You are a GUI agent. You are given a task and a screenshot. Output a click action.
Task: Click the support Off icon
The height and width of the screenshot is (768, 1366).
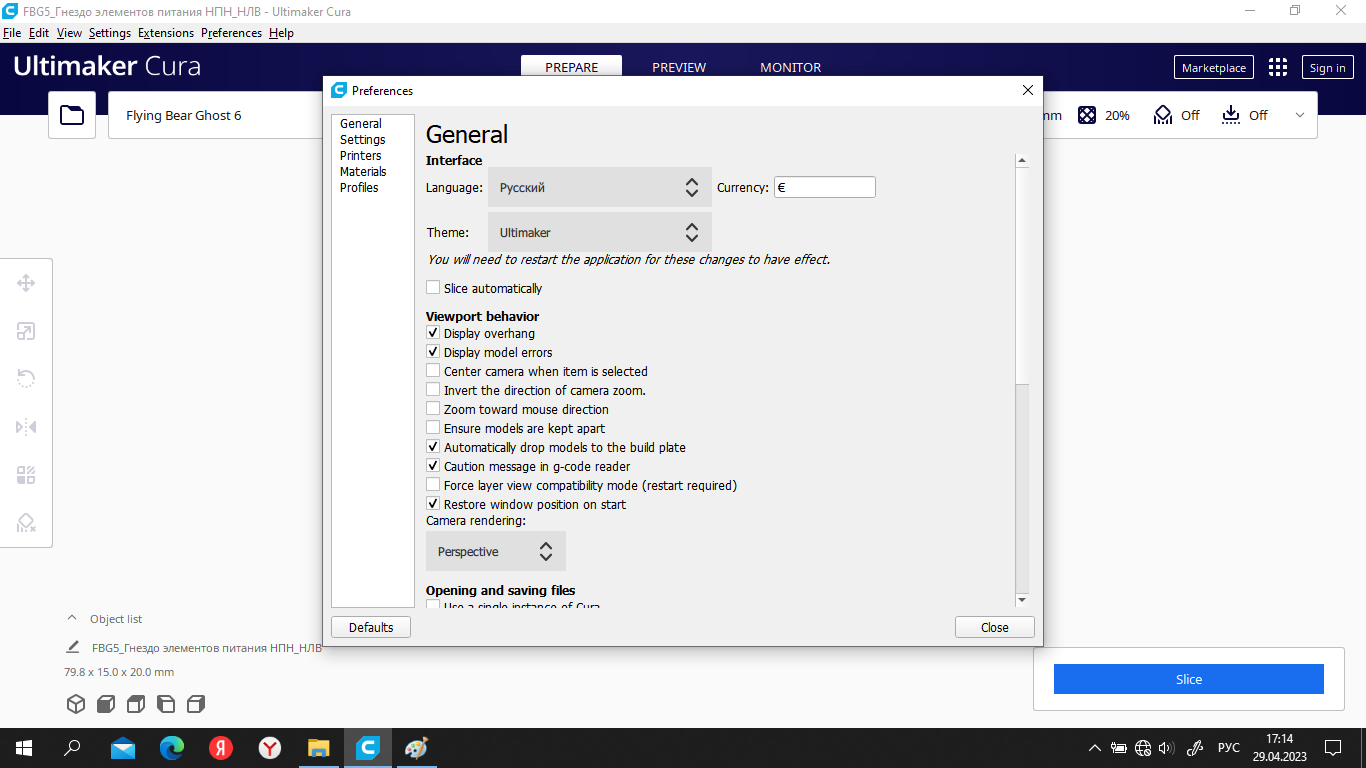[1162, 115]
